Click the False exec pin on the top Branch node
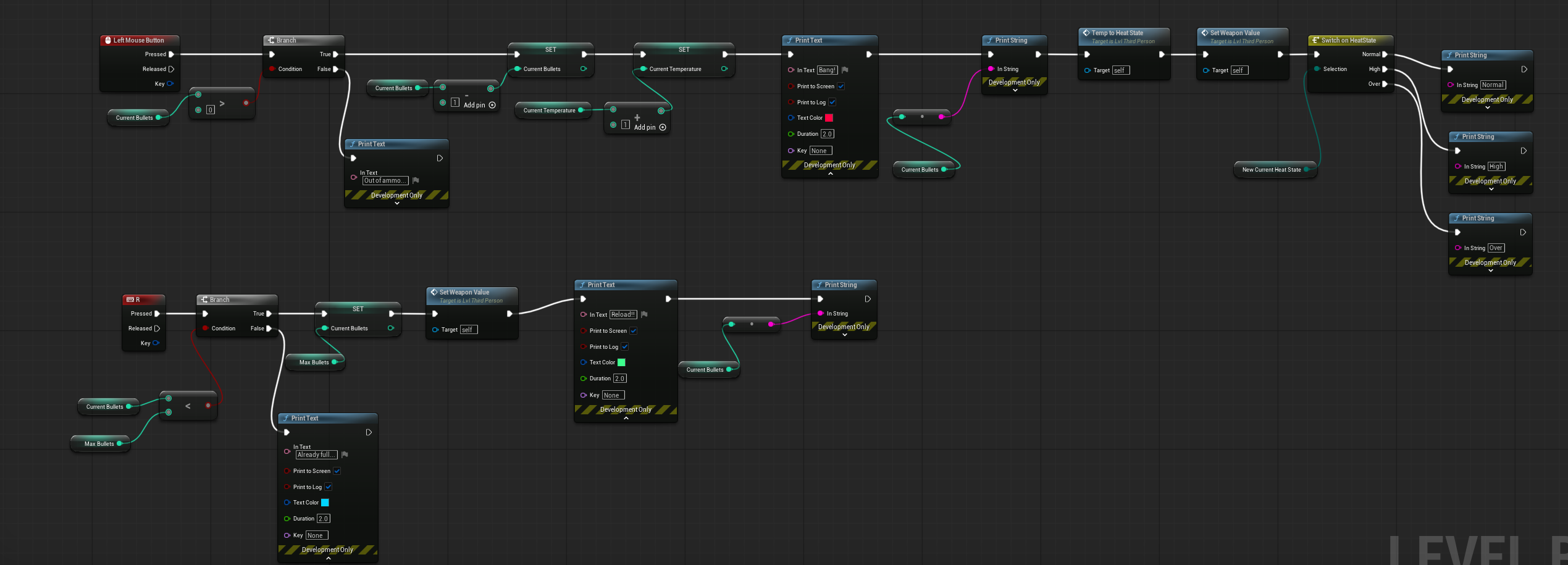This screenshot has height=565, width=1568. (335, 69)
